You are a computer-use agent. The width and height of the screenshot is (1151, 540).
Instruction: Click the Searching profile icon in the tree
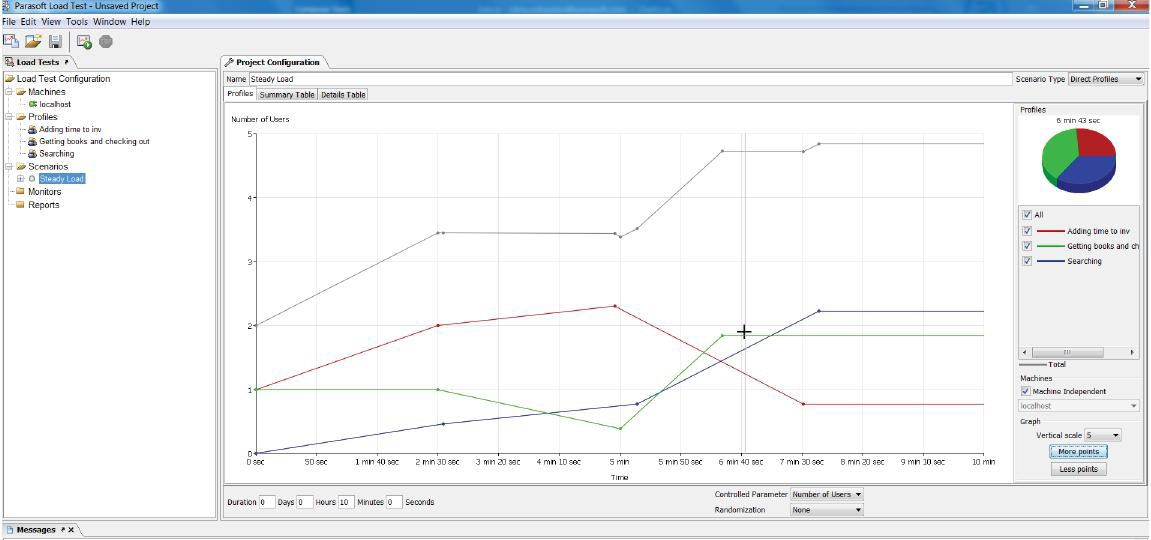click(33, 154)
